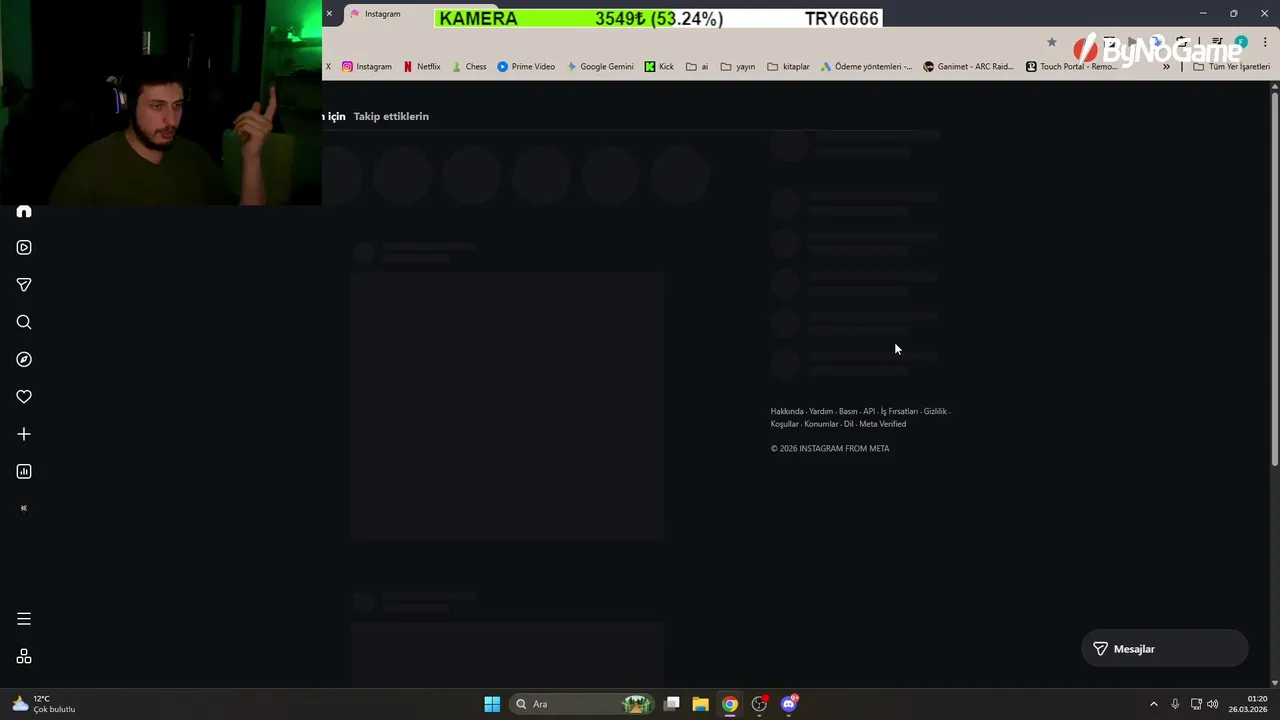Open the Ganimet - ARC Raid bookmark
Screen dimensions: 1280x720
[x=969, y=67]
